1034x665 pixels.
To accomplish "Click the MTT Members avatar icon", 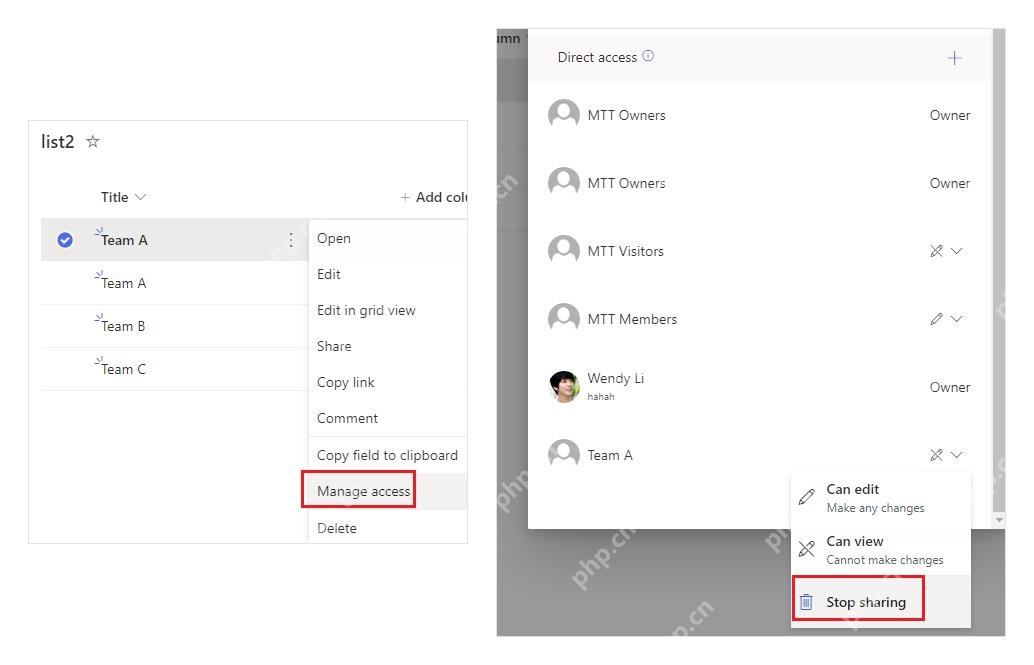I will coord(564,319).
